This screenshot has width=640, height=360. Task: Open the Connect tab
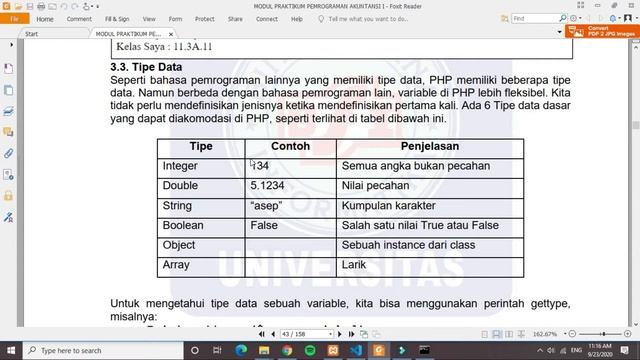[x=267, y=19]
